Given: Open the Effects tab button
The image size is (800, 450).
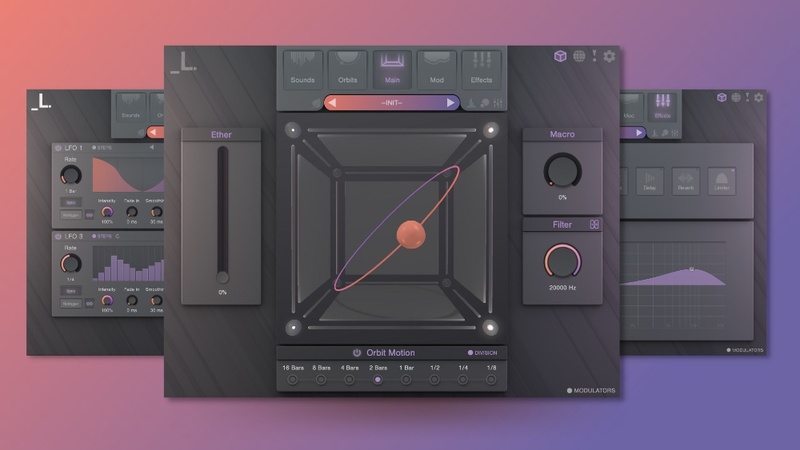Looking at the screenshot, I should 481,69.
